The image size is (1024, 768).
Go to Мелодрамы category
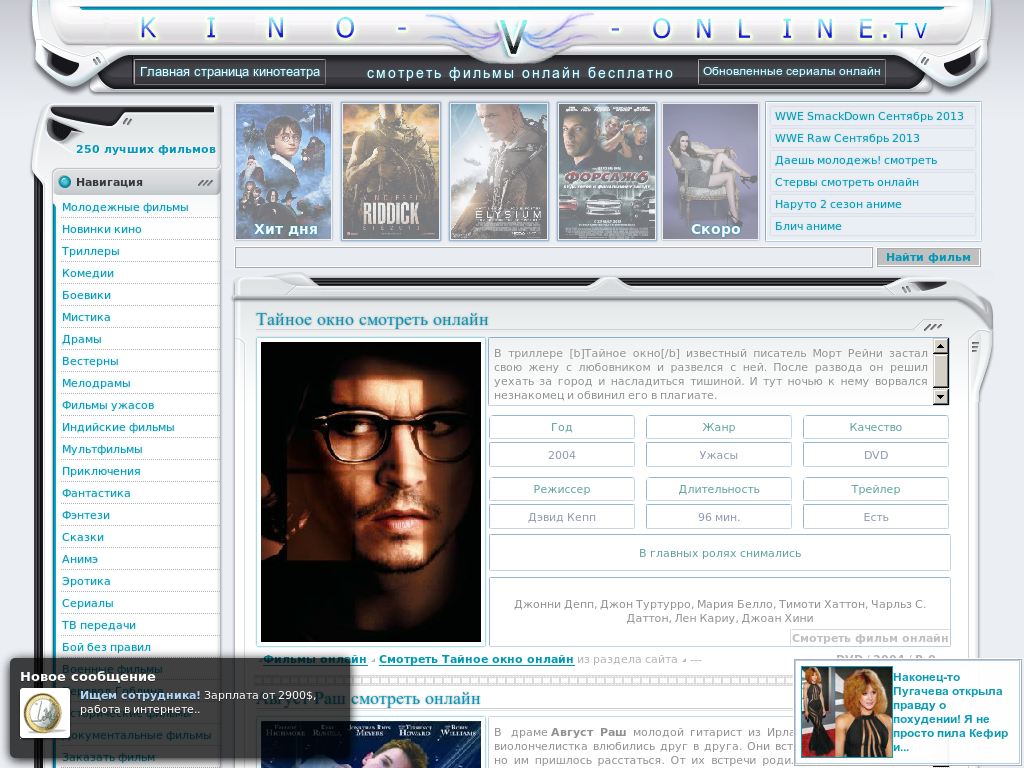point(96,383)
